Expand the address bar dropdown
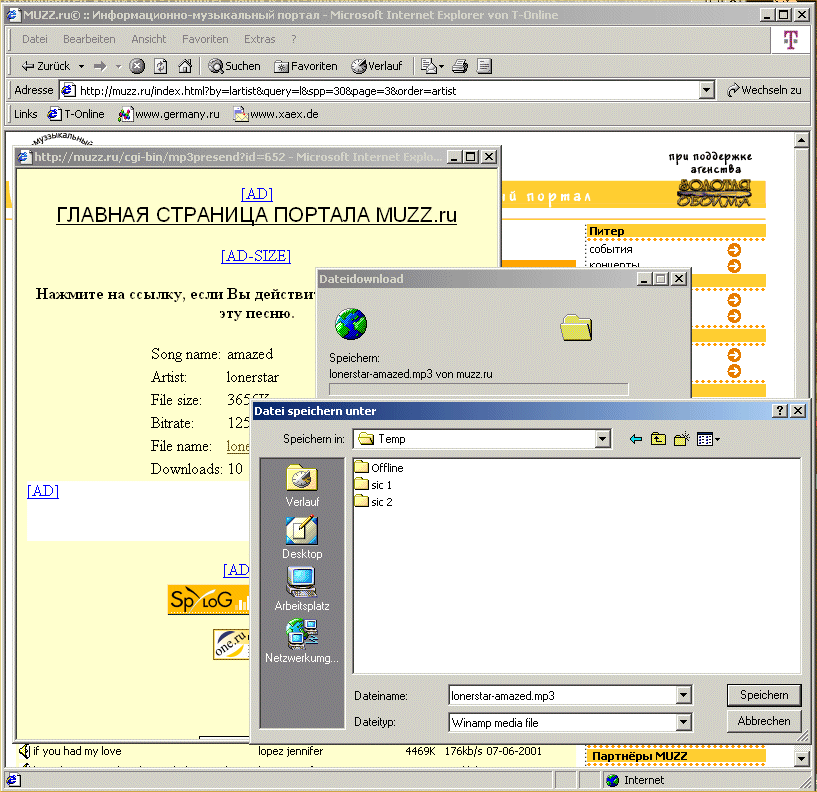Viewport: 817px width, 792px height. pos(706,91)
